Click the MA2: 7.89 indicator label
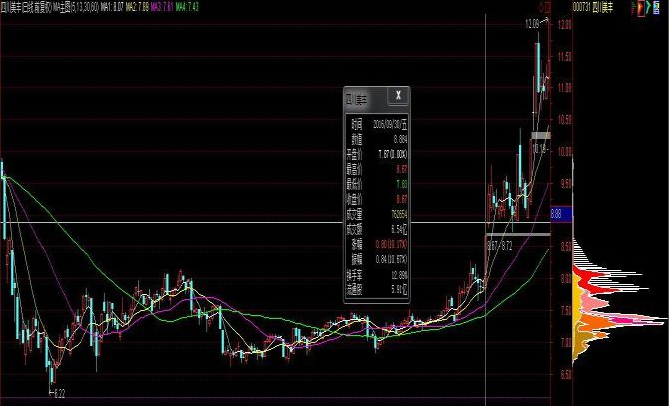Screen dimensions: 669x406 coord(137,7)
